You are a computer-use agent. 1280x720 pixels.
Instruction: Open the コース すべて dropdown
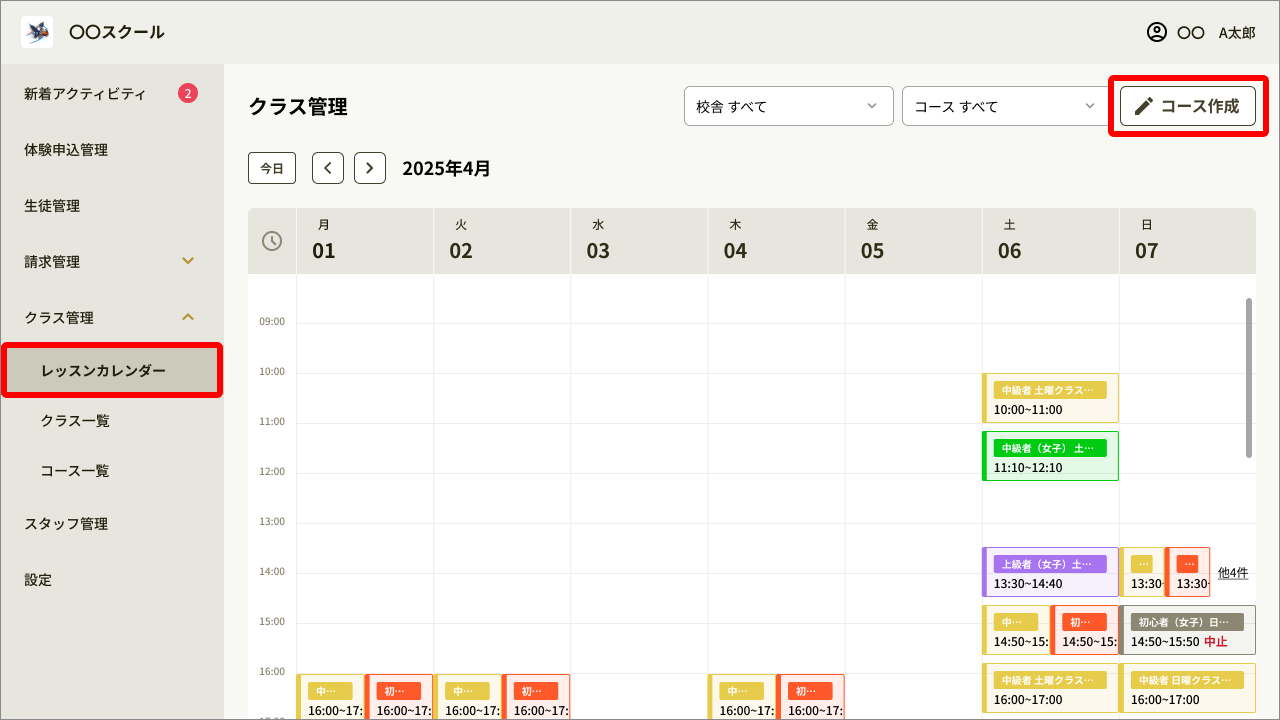pyautogui.click(x=1006, y=106)
